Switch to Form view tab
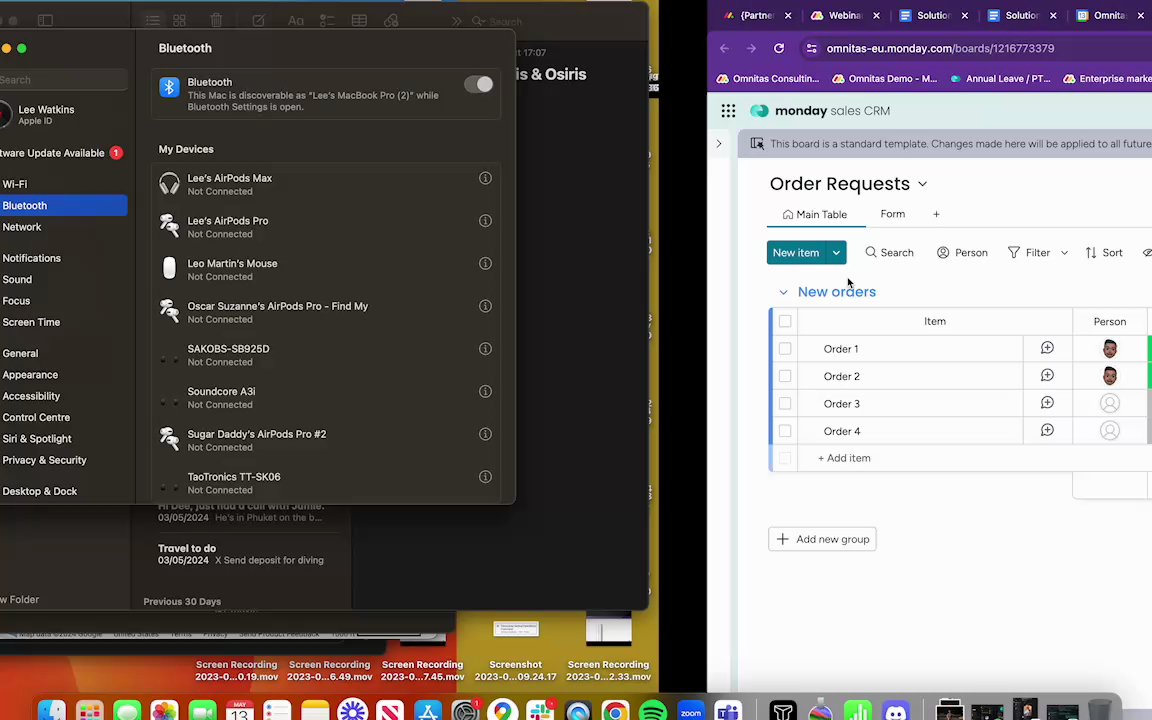Image resolution: width=1152 pixels, height=720 pixels. tap(893, 215)
